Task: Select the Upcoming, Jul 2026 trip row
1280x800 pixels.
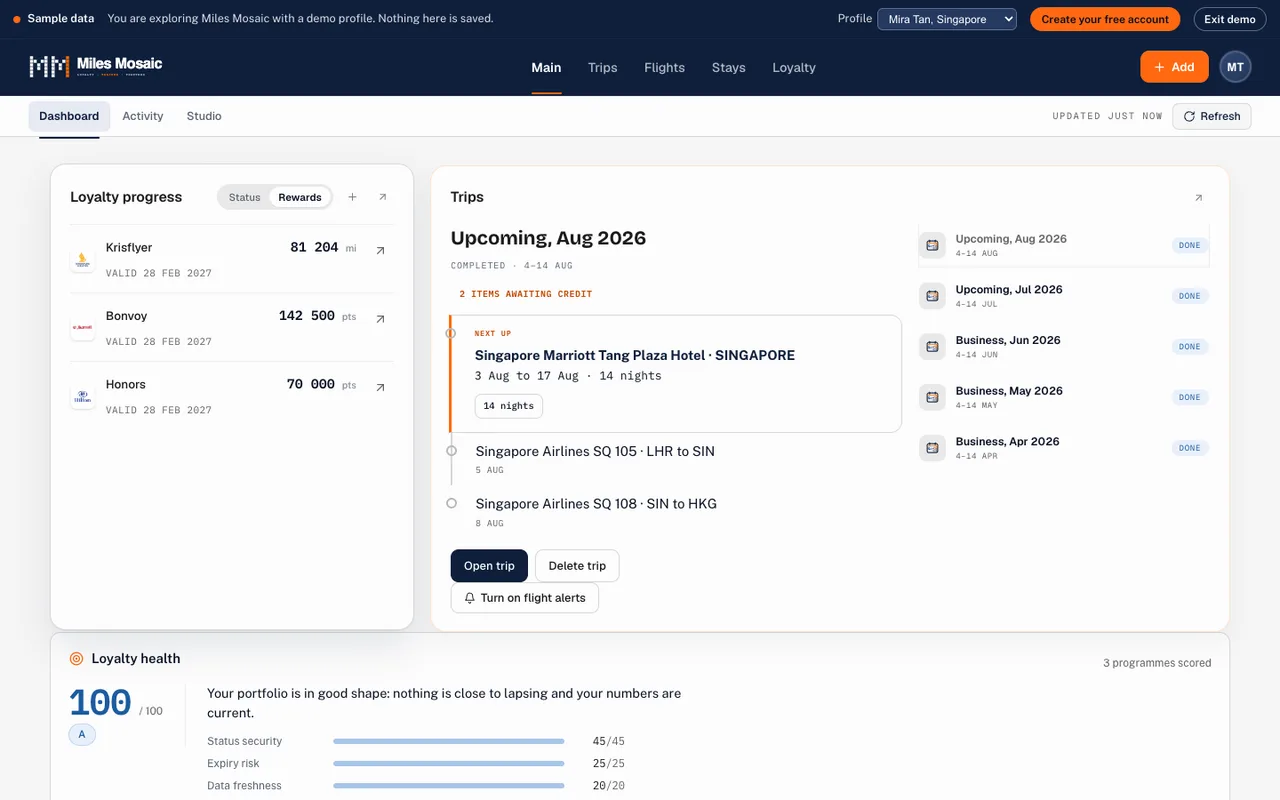Action: (x=1064, y=296)
